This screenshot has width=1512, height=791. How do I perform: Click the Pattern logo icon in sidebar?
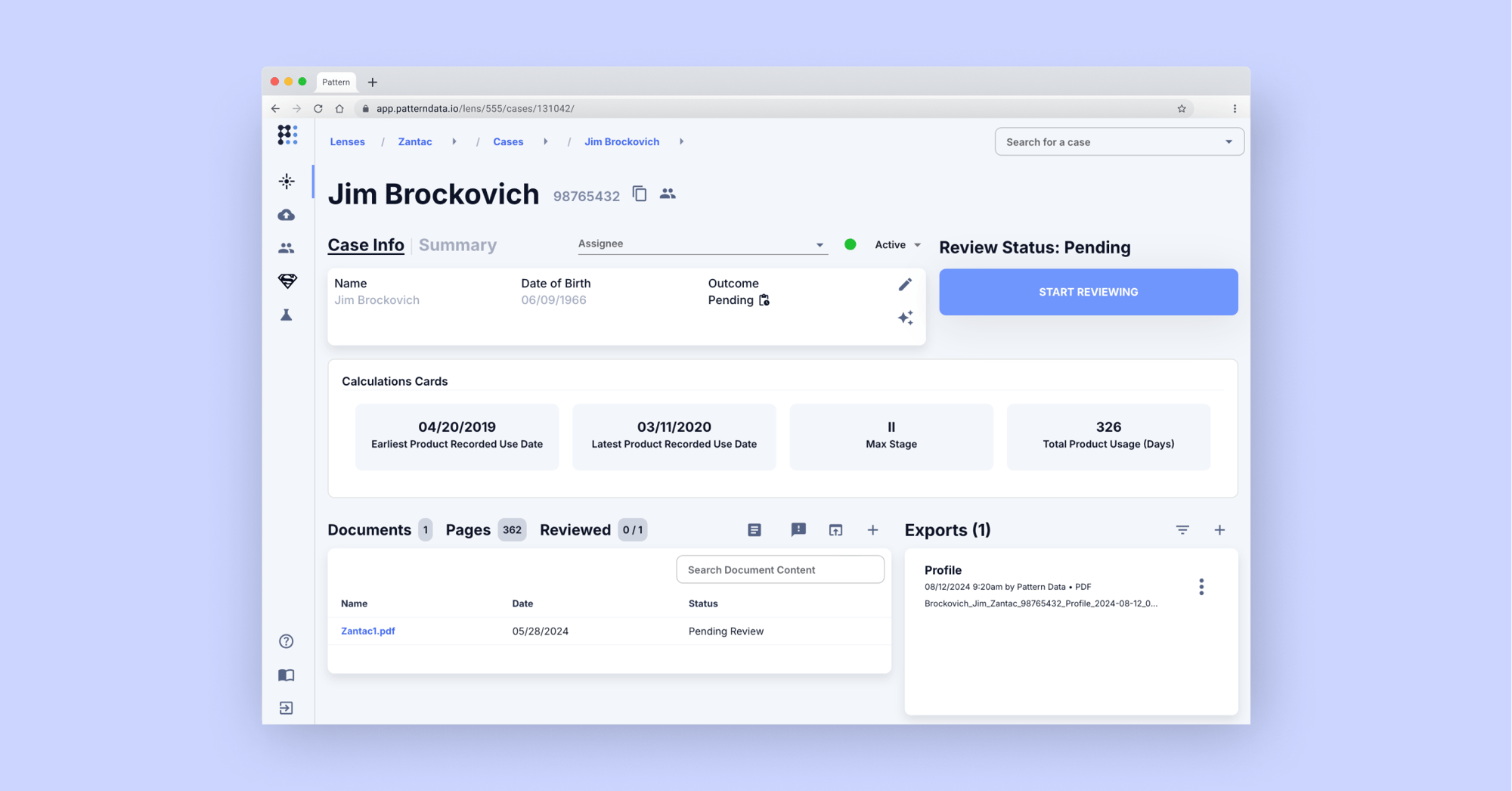(x=287, y=135)
